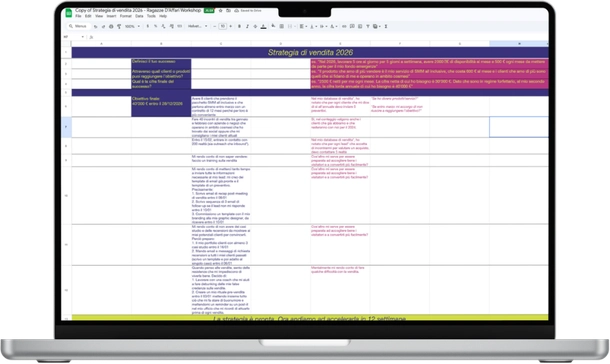Open the Google Sheets home logo

68,13
